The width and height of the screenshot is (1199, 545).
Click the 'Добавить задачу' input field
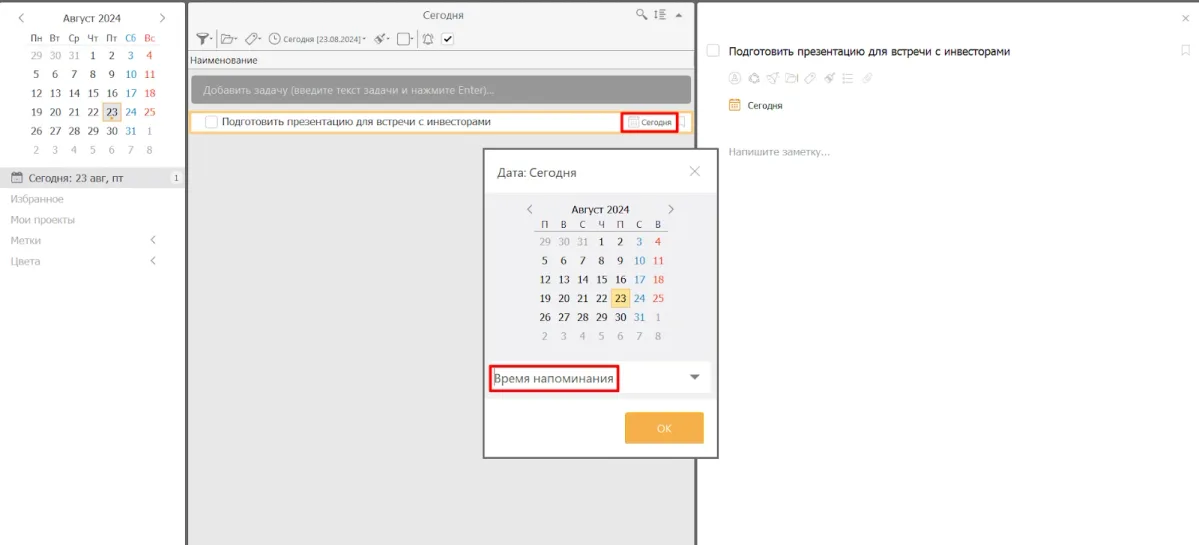pyautogui.click(x=441, y=90)
